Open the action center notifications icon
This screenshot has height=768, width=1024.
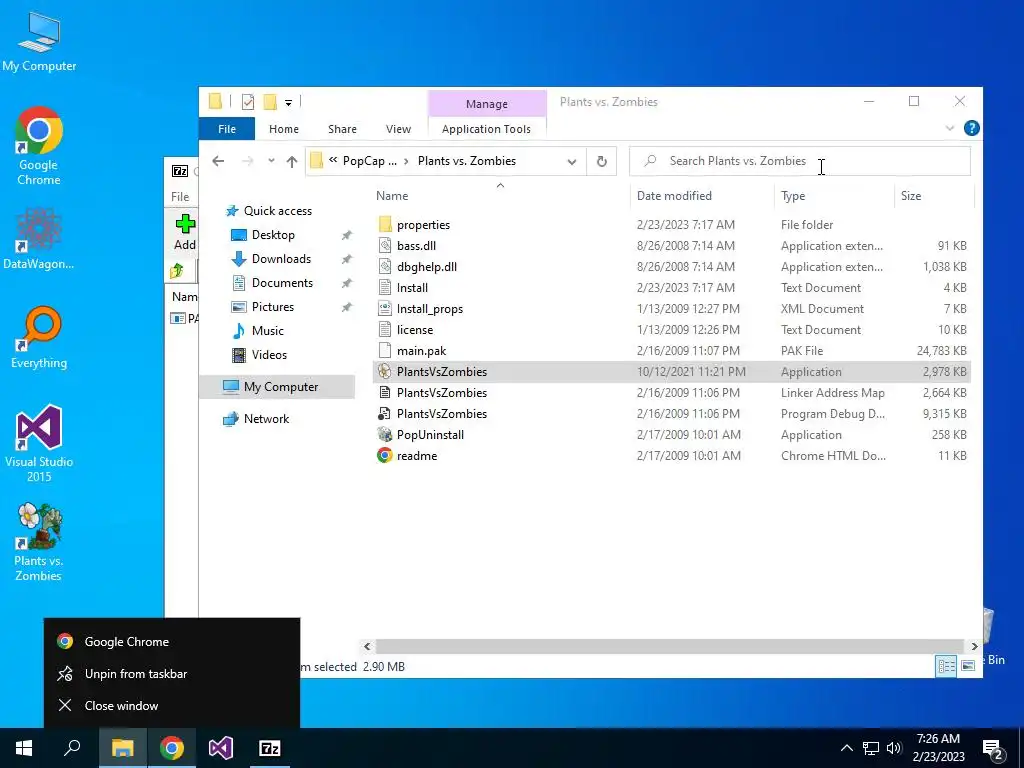(x=993, y=748)
